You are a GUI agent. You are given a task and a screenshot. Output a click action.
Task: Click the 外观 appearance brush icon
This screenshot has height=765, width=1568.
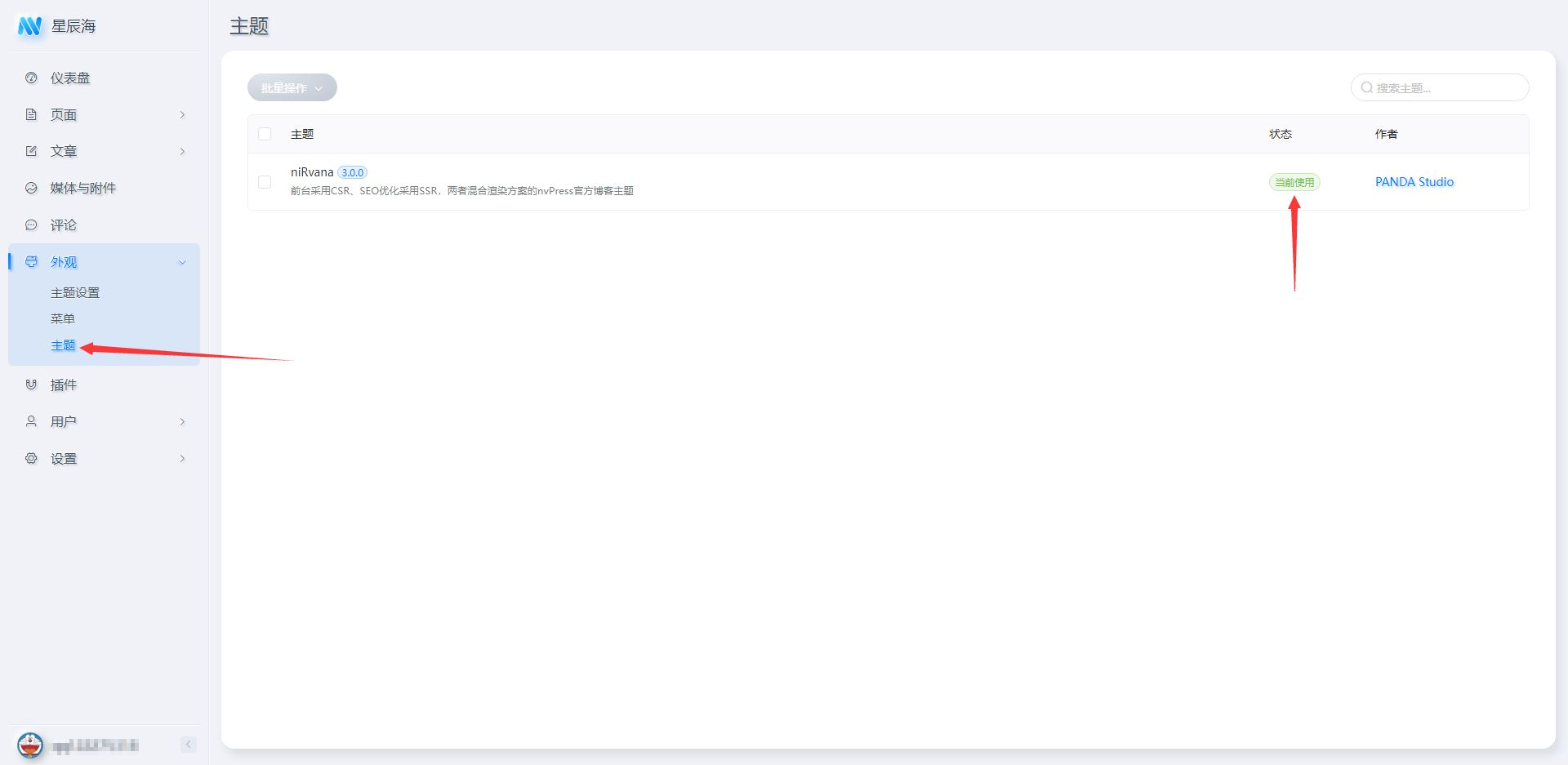(x=31, y=261)
